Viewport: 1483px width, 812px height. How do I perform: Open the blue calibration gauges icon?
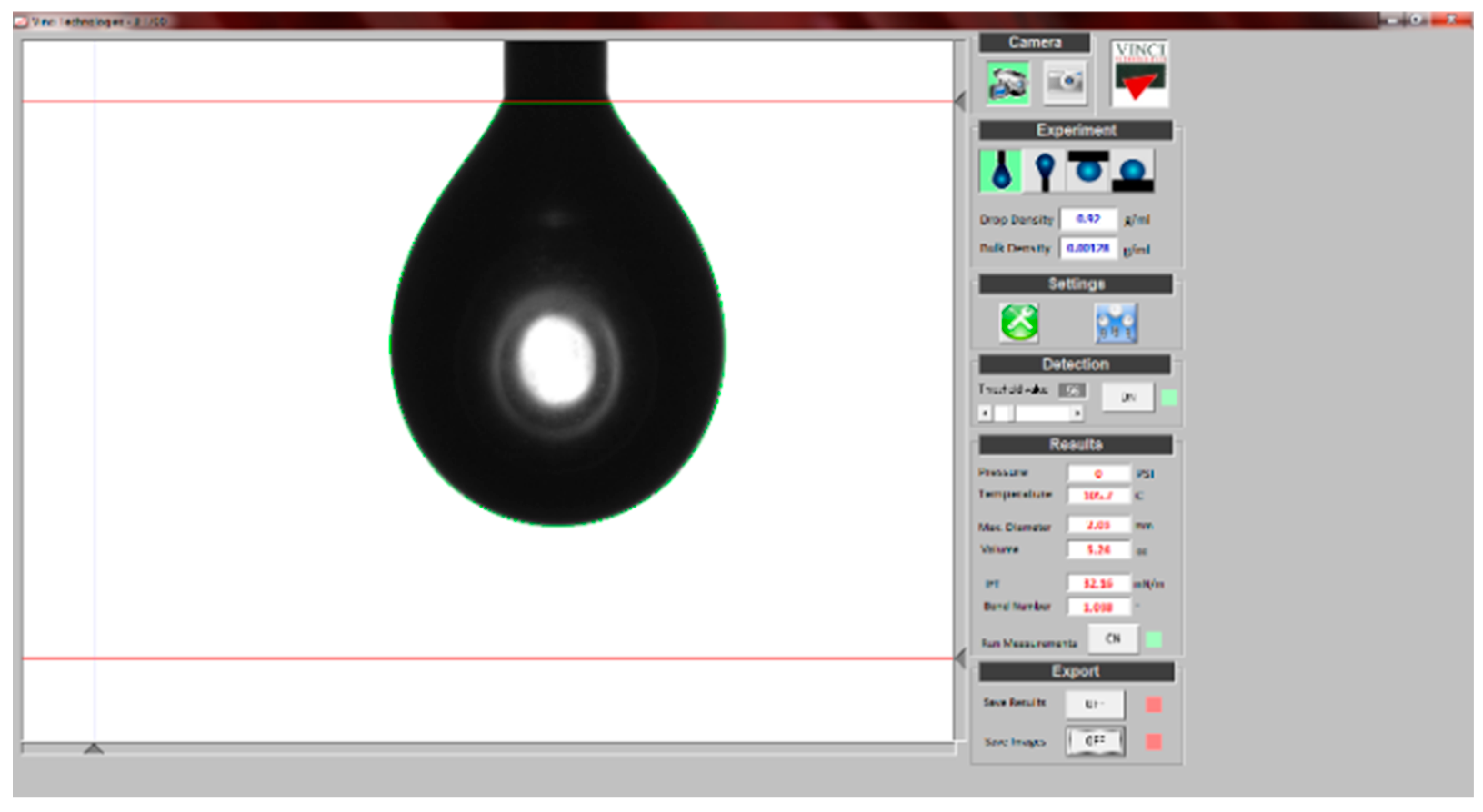pos(1116,324)
